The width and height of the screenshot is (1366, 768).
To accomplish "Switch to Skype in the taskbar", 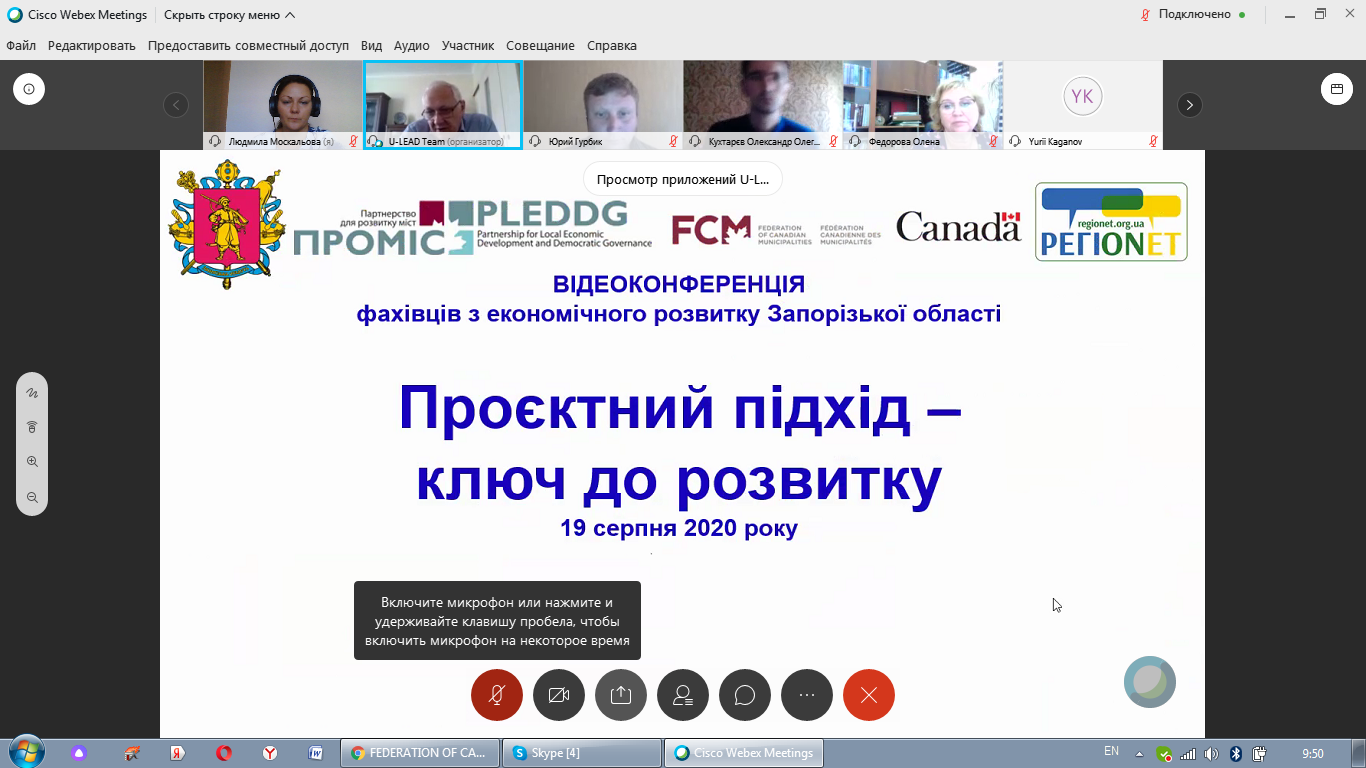I will coord(582,753).
